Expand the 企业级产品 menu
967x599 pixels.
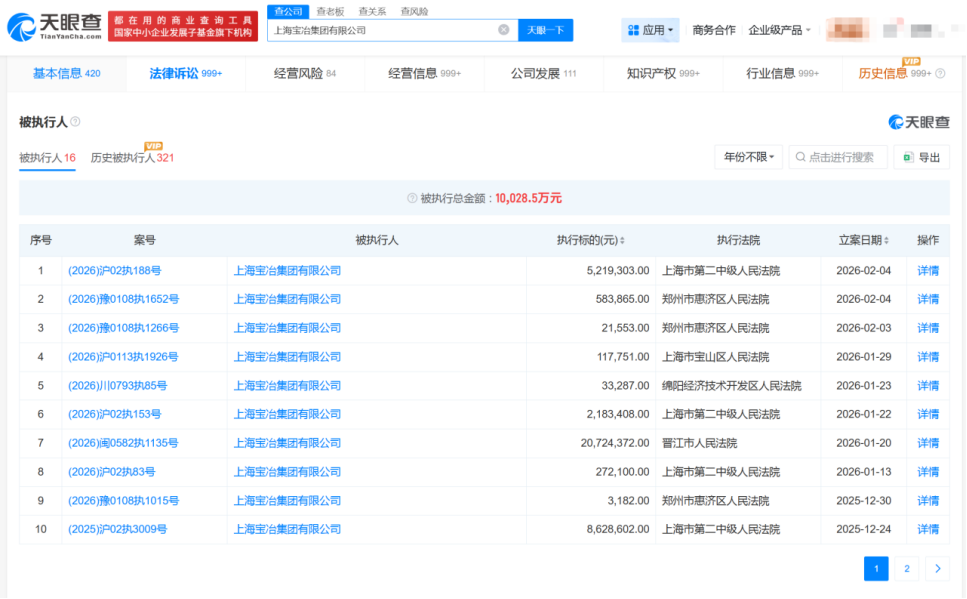point(780,30)
